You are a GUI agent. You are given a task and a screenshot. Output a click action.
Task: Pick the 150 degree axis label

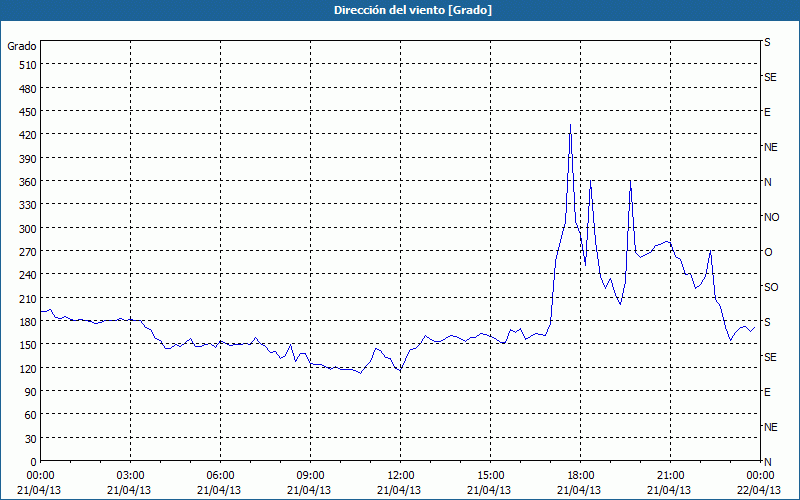(28, 345)
